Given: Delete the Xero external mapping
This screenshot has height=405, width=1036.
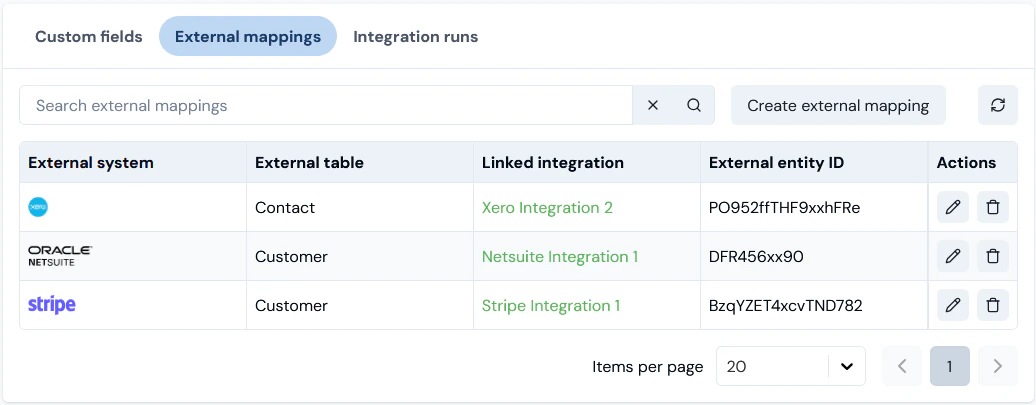Looking at the screenshot, I should click(x=993, y=207).
